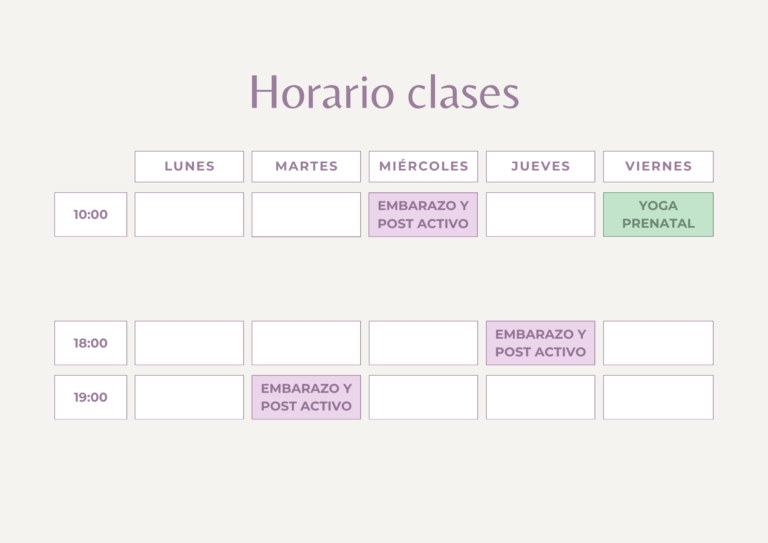
Task: Select the 18:00 time label
Action: tap(91, 343)
